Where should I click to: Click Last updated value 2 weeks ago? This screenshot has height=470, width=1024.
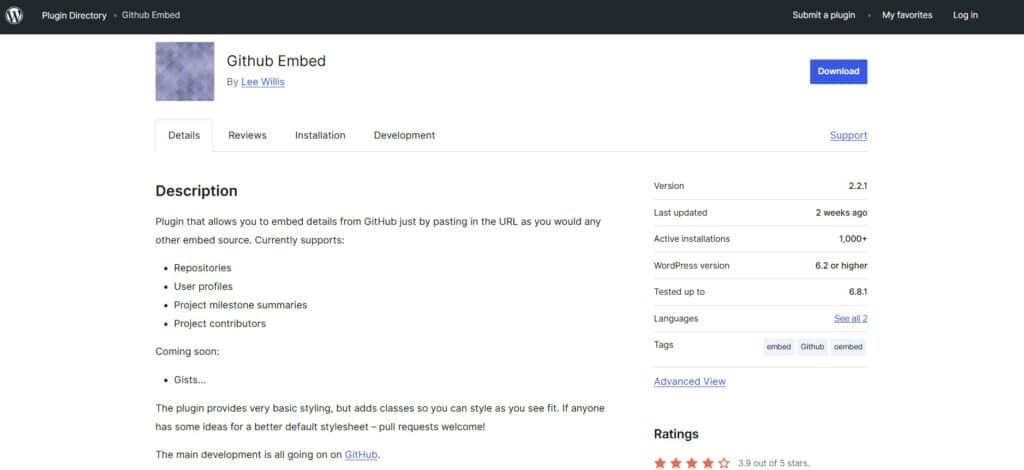[841, 213]
